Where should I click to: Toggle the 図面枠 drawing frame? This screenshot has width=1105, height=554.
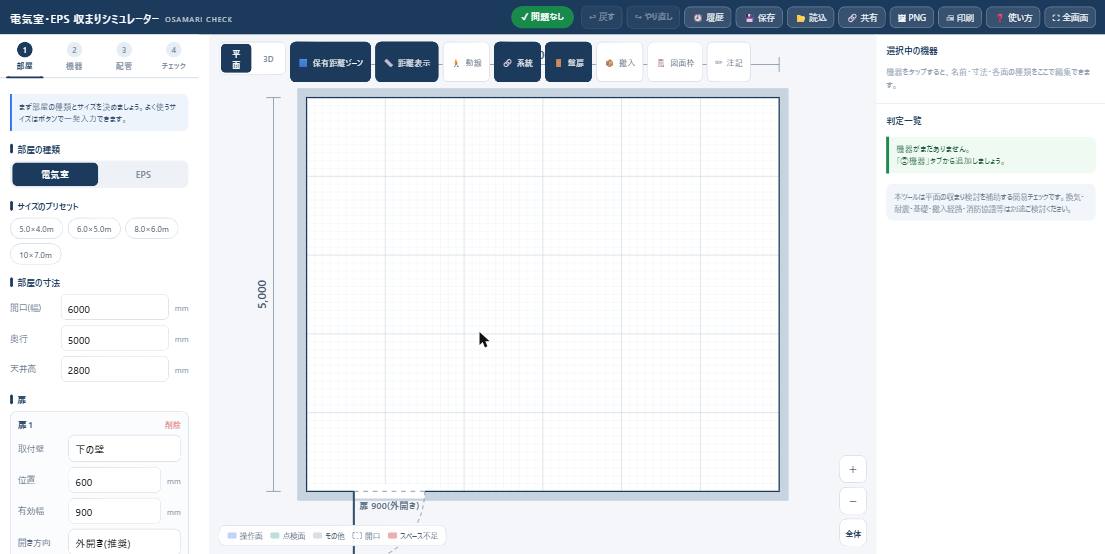pyautogui.click(x=675, y=62)
